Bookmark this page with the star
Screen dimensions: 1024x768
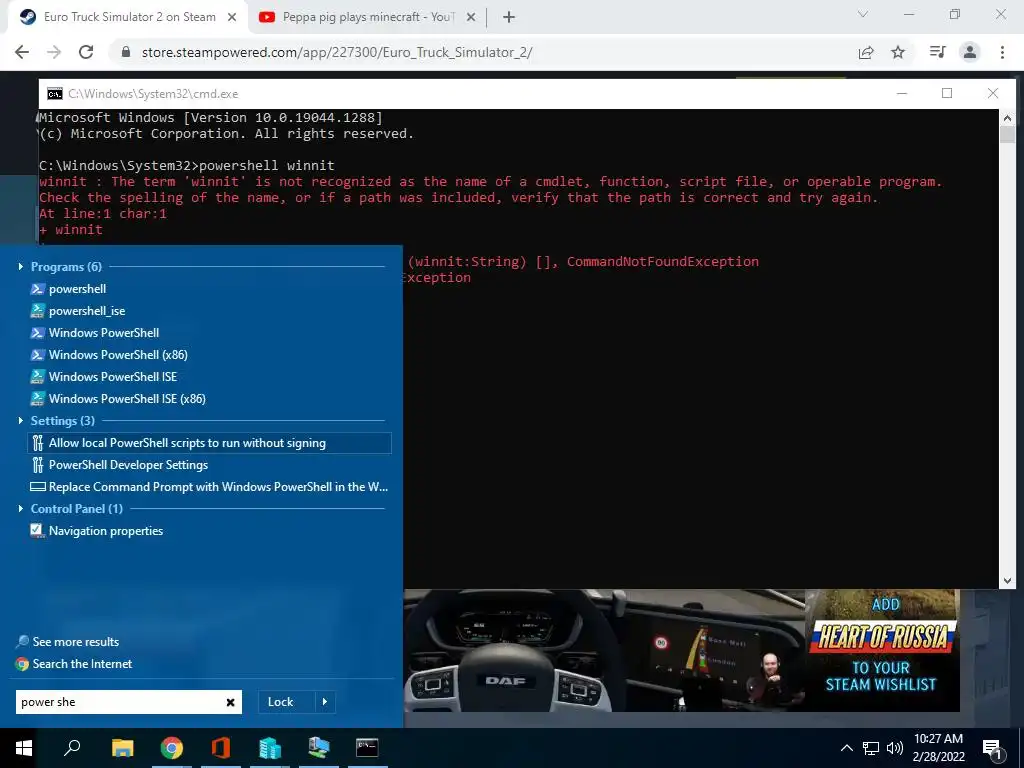pos(898,52)
